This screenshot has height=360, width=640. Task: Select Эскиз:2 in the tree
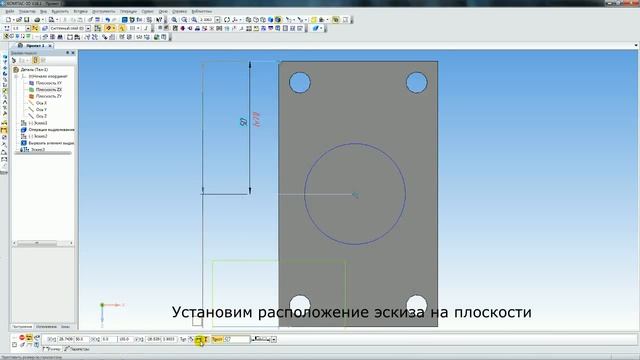coord(38,136)
